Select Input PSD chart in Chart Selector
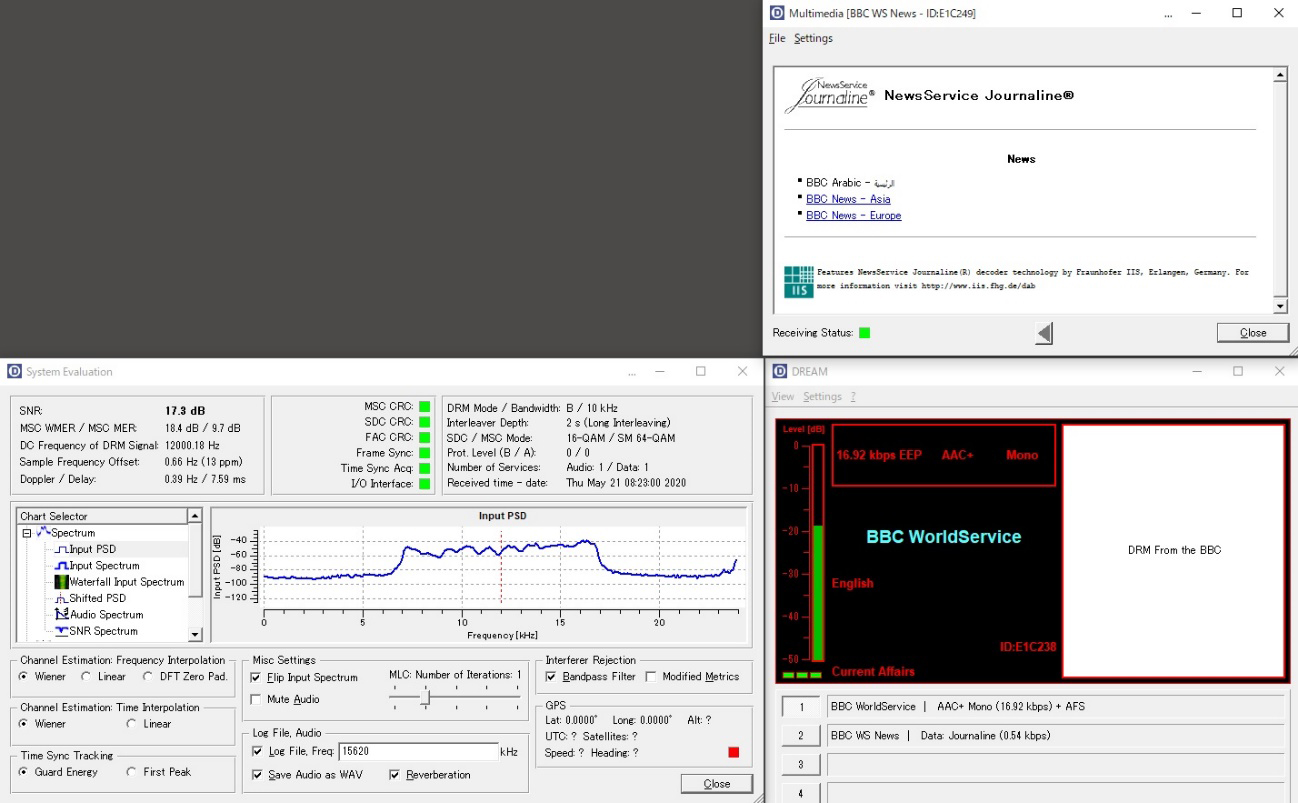 tap(92, 549)
